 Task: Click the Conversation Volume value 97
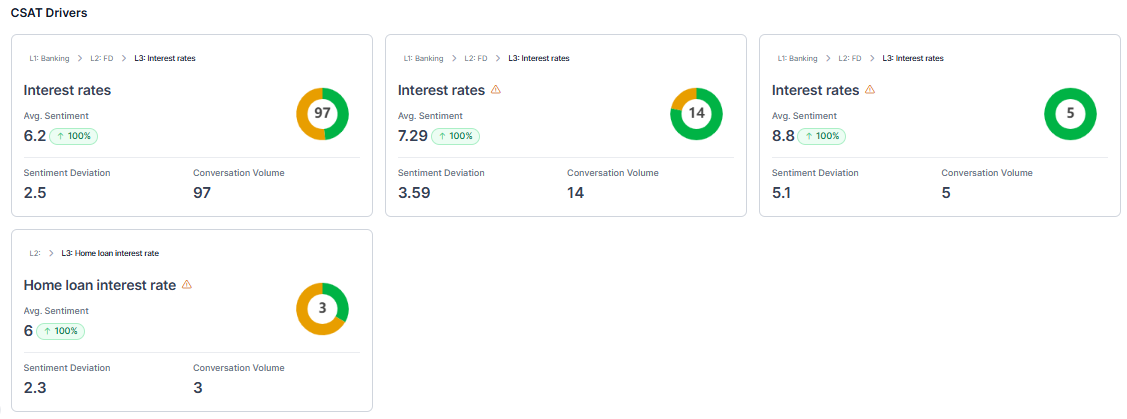pyautogui.click(x=202, y=192)
